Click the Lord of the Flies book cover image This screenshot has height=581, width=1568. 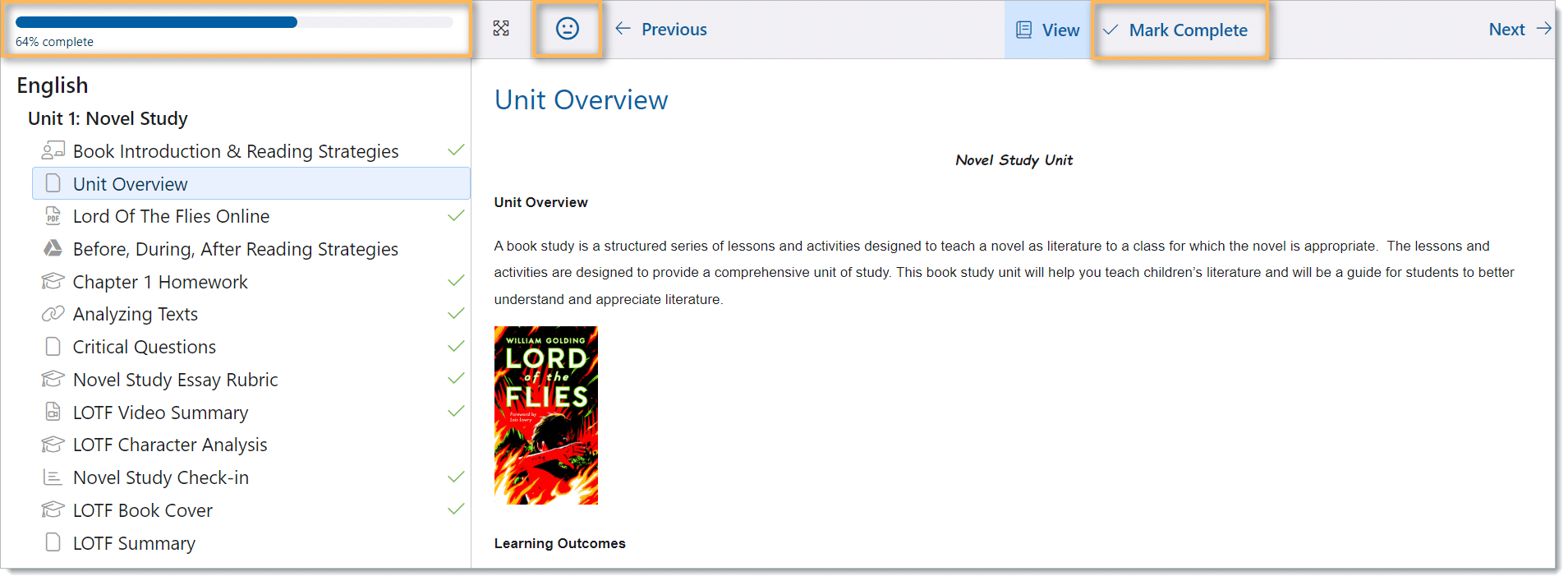tap(546, 415)
